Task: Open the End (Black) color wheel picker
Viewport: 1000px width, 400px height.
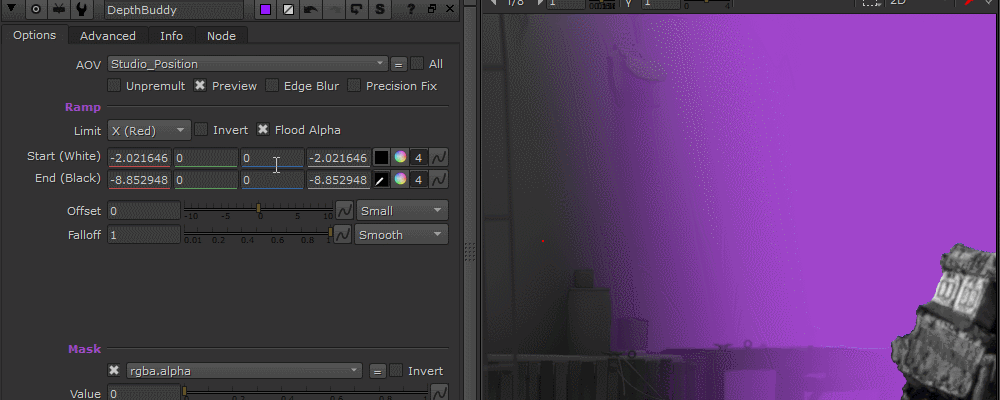Action: (x=401, y=180)
